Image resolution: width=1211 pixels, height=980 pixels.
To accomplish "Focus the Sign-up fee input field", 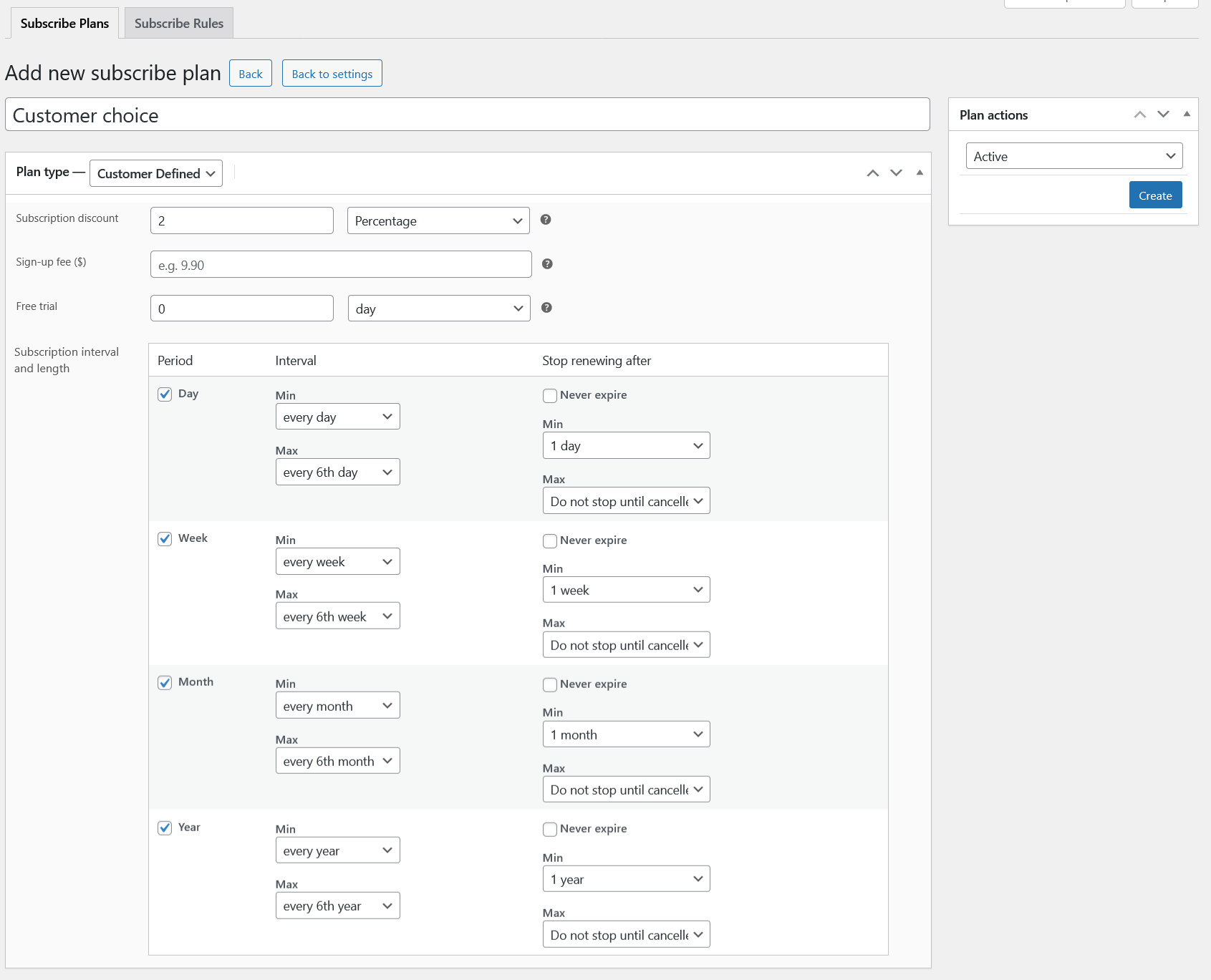I will click(341, 264).
